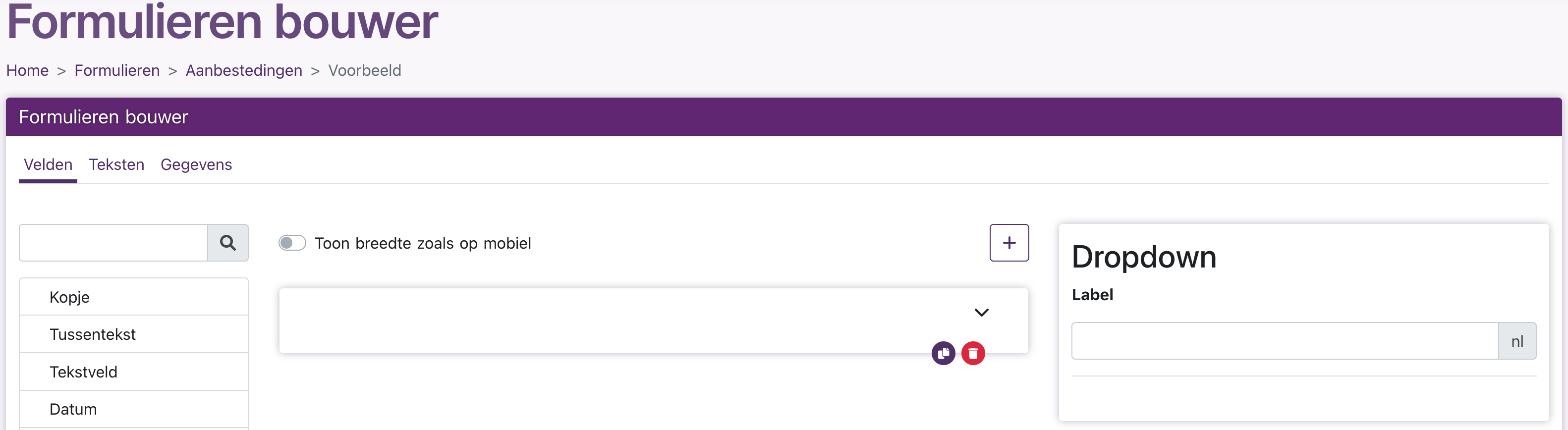1568x430 pixels.
Task: Toggle 'Toon breedte zoals op mobiel' switch
Action: pyautogui.click(x=292, y=243)
